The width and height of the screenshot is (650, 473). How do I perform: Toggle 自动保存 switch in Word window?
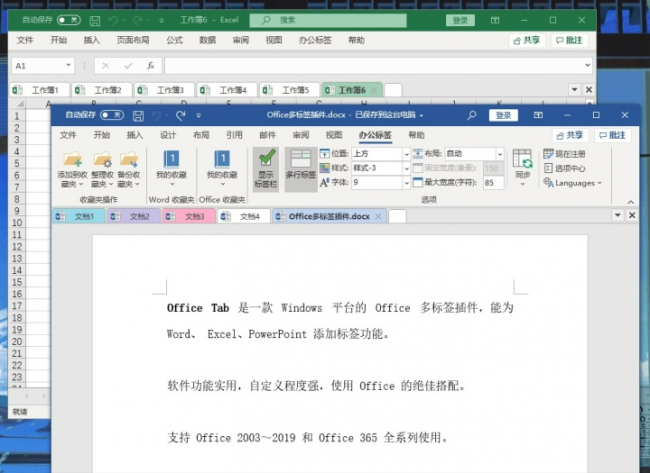click(x=112, y=115)
